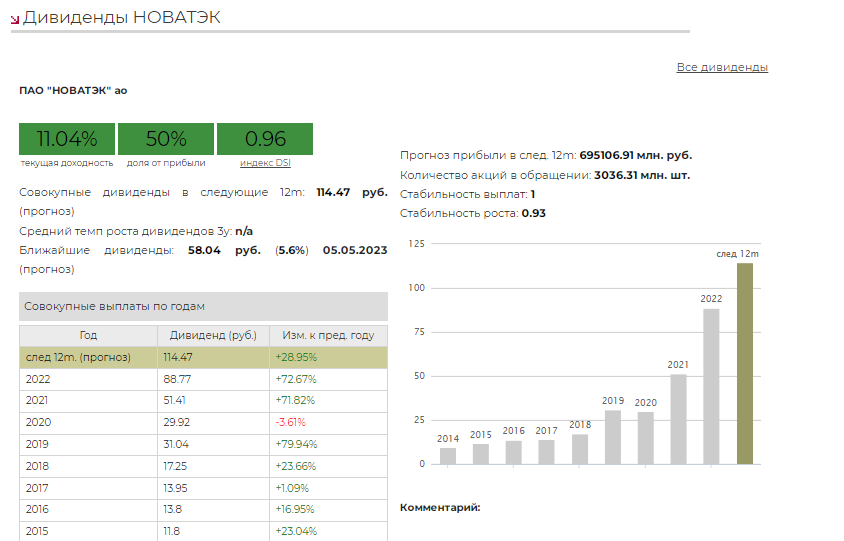The image size is (844, 541).
Task: Open the Все дивиденды link
Action: click(x=722, y=67)
